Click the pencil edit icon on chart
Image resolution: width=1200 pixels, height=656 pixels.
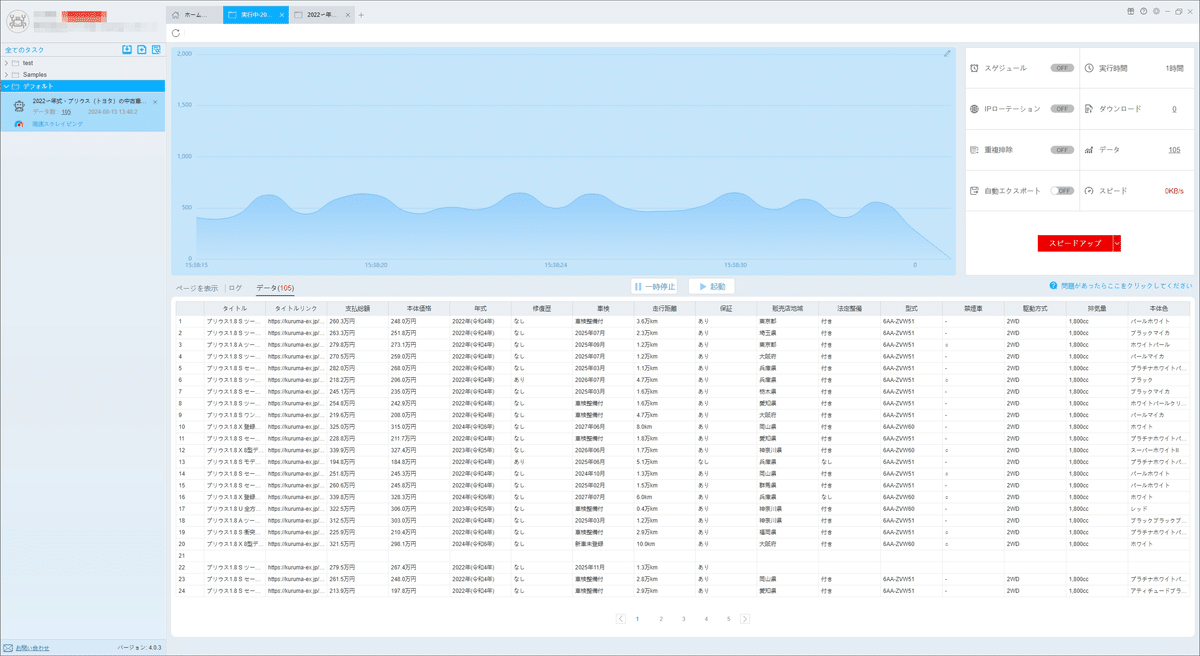click(947, 53)
